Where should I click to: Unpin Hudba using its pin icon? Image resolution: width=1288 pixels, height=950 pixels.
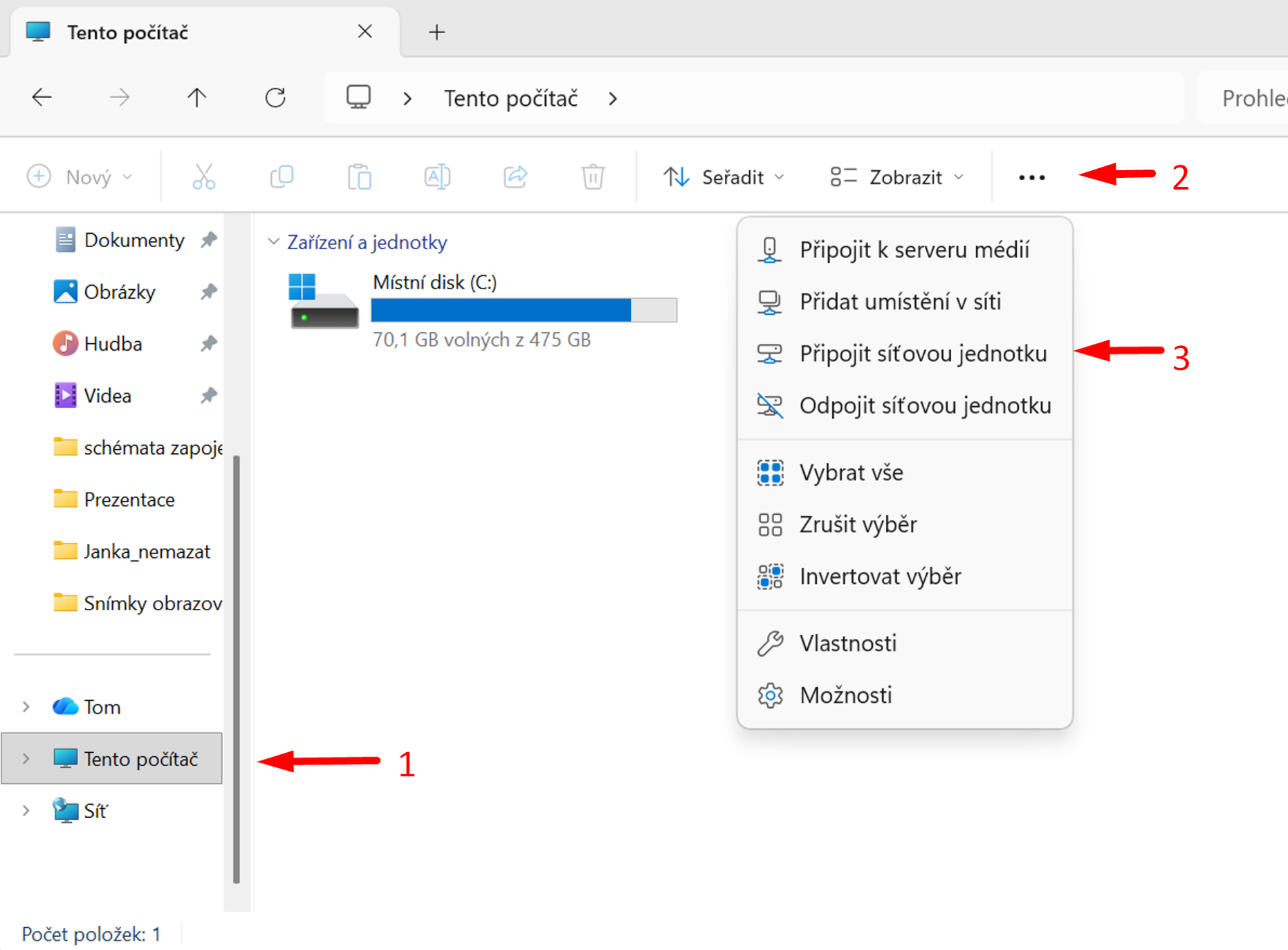[x=209, y=344]
